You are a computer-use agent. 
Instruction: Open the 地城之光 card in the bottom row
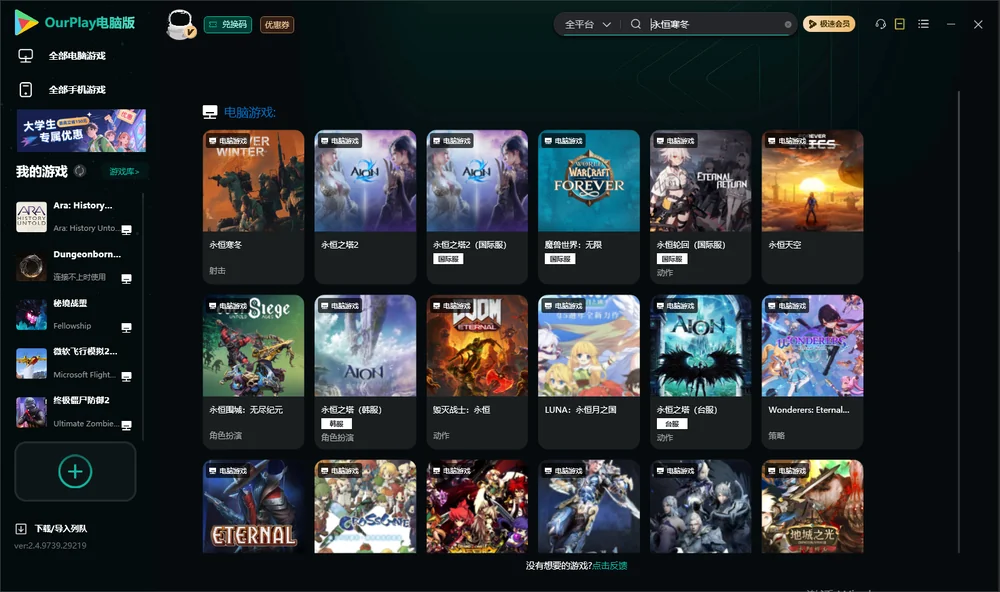[812, 507]
